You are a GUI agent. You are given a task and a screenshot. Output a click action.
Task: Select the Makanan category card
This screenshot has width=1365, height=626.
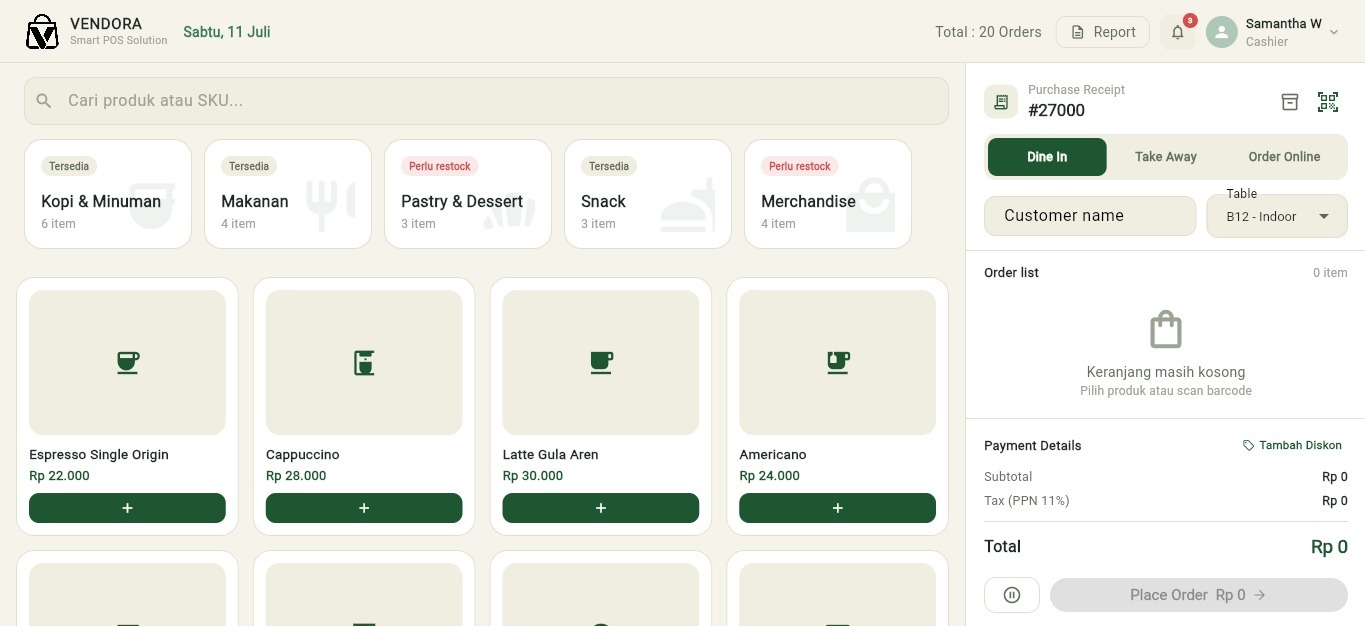(x=288, y=194)
